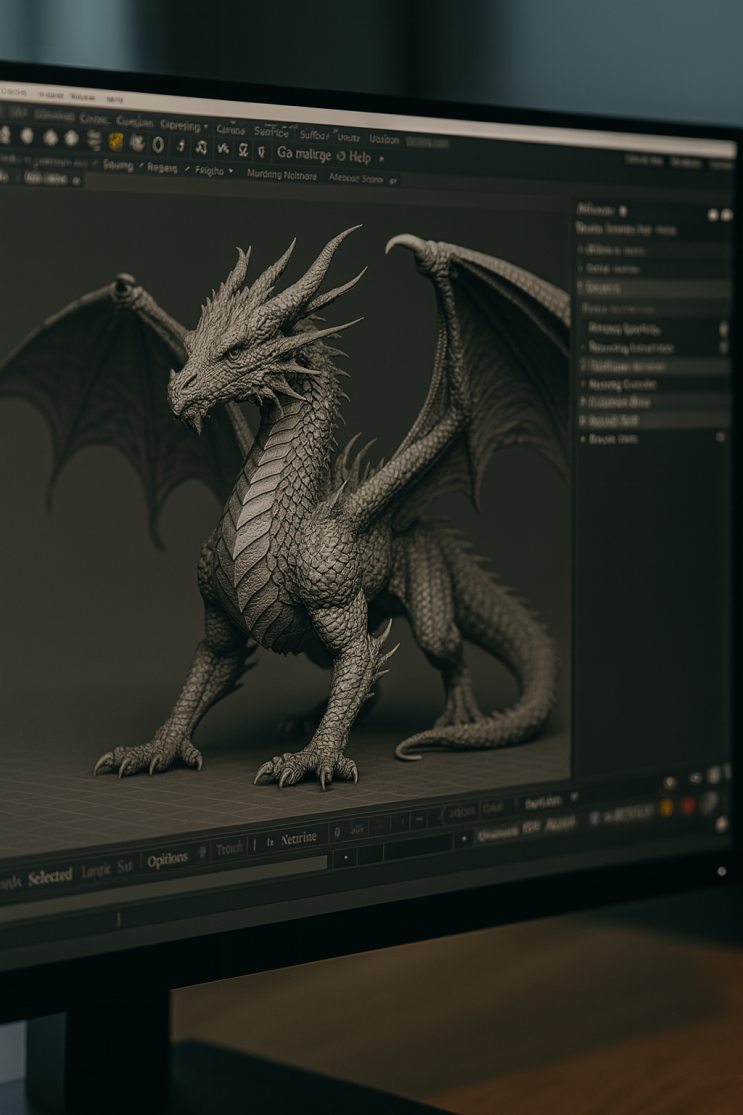Click the red icon at bottom right
Viewport: 743px width, 1115px height.
688,806
